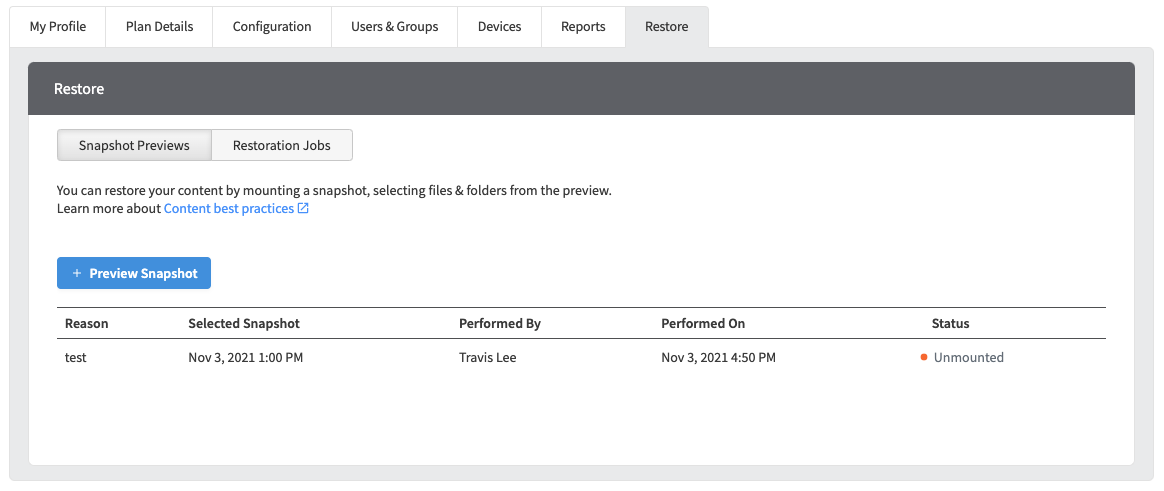Select the Devices tab
Viewport: 1164px width, 491px height.
[499, 27]
